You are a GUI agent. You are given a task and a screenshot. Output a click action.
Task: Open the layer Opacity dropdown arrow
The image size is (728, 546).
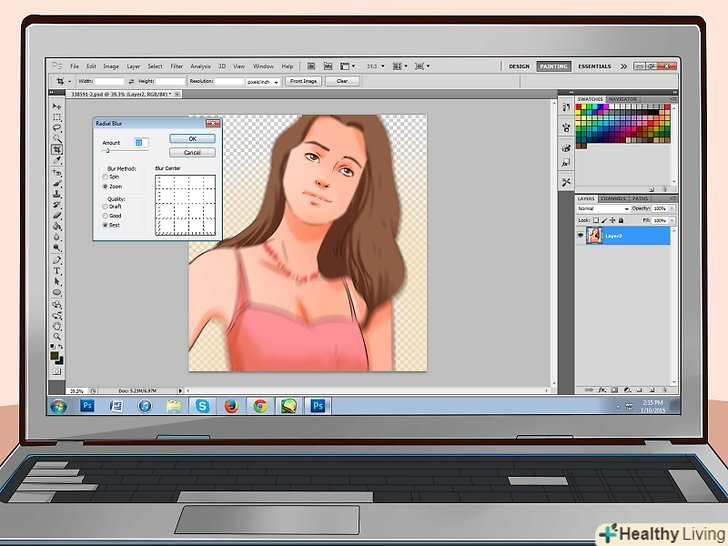670,209
